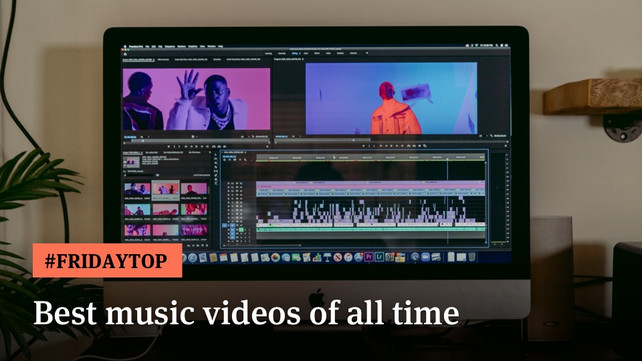Screen dimensions: 642x361
Task: Toggle the blue source patching track box
Action: (x=224, y=225)
